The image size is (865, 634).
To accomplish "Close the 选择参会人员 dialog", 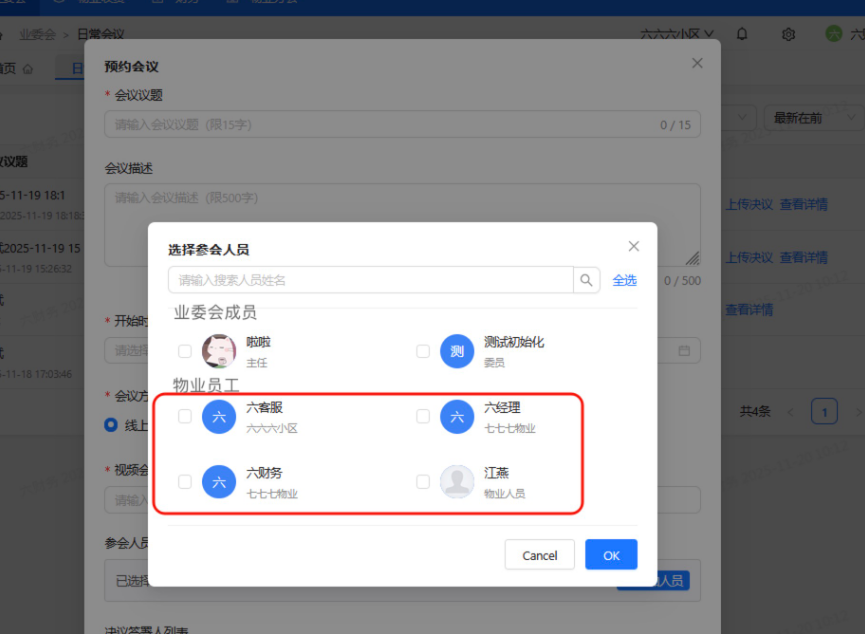I will [634, 246].
